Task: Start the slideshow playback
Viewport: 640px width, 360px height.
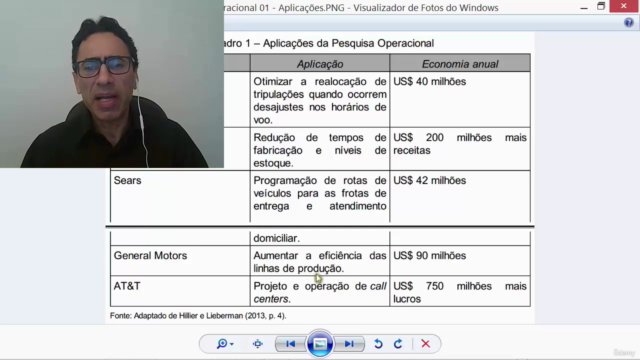Action: point(320,344)
